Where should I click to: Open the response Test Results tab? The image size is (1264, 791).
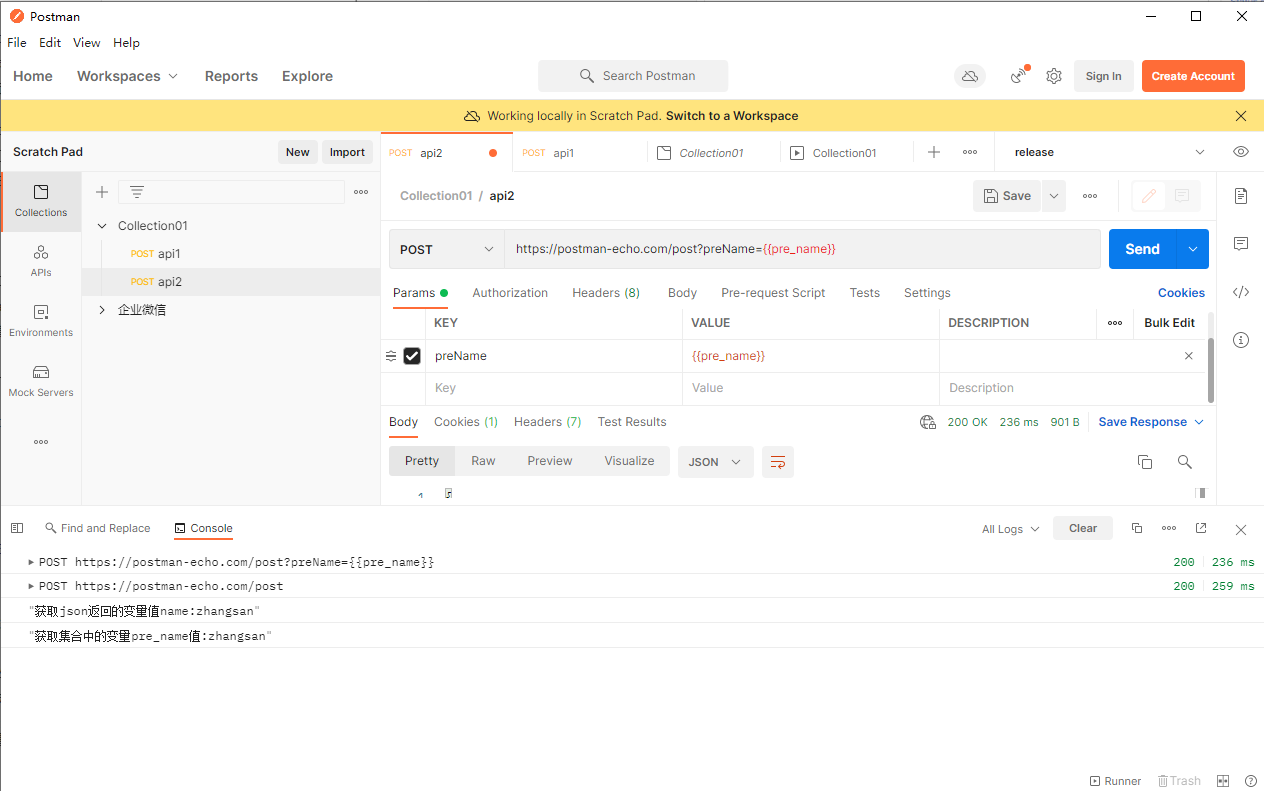tap(632, 422)
